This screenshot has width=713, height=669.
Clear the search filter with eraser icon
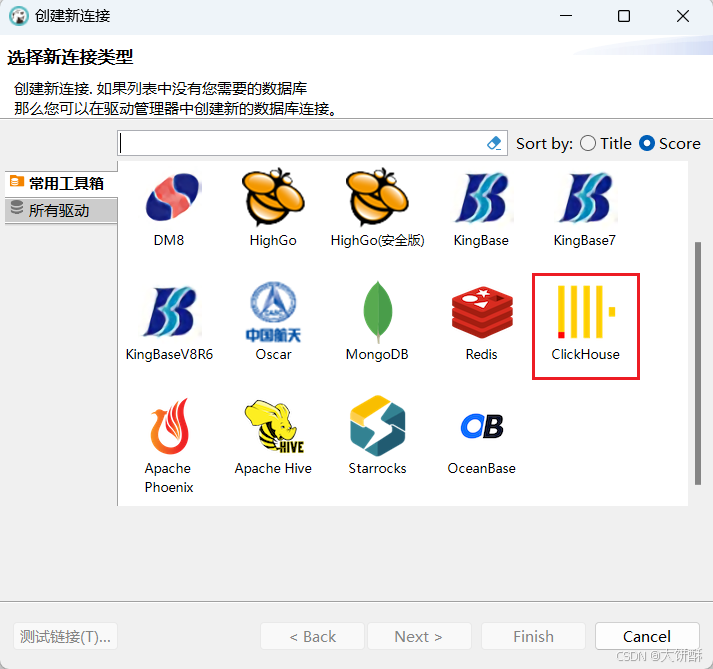[x=494, y=143]
